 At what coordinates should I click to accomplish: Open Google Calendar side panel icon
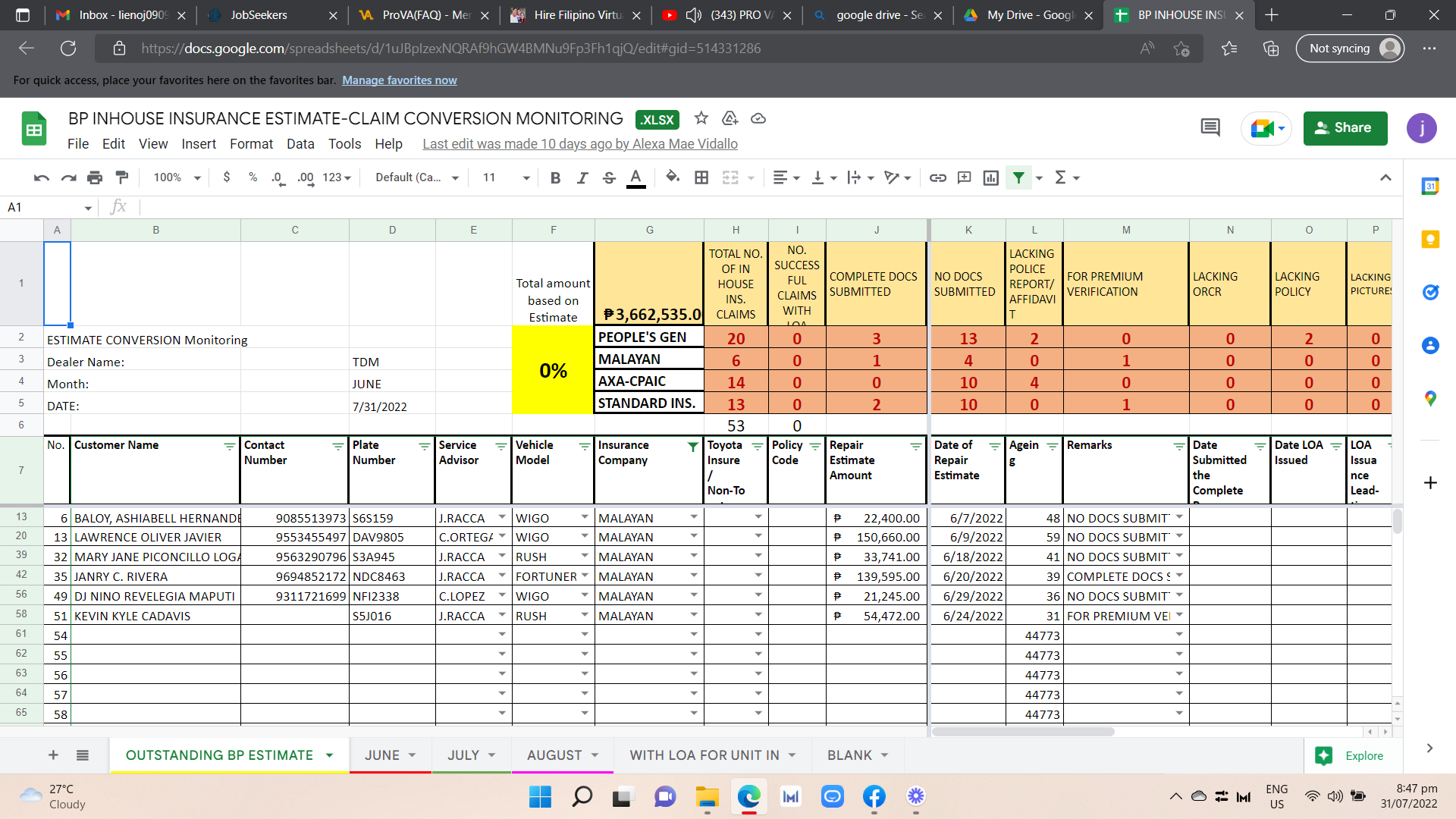tap(1430, 186)
